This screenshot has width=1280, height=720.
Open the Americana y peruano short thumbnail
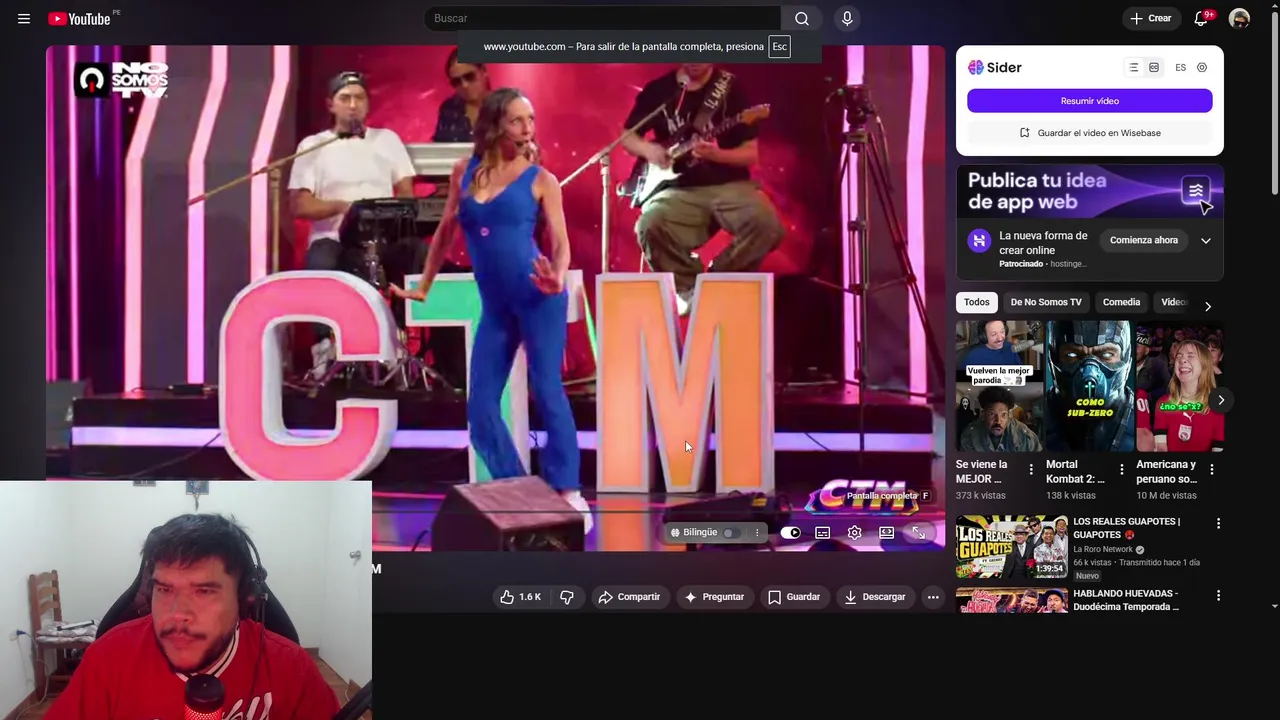[1179, 386]
